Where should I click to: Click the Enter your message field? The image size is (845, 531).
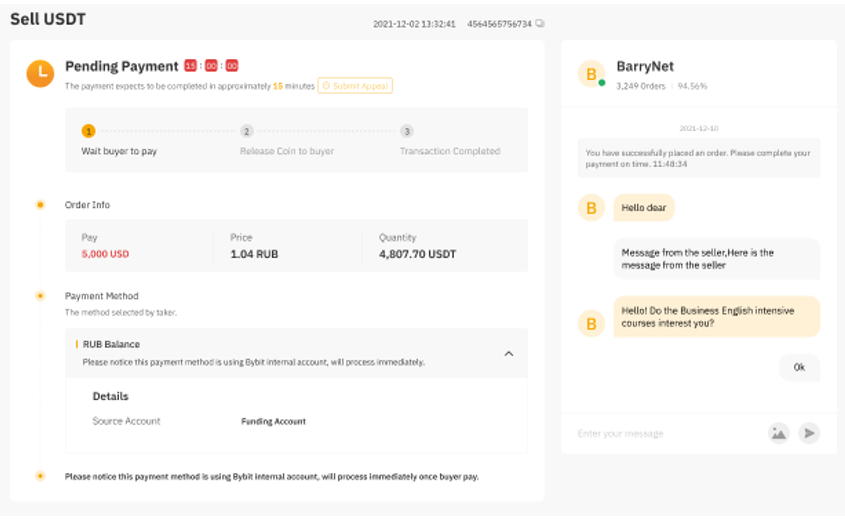pyautogui.click(x=660, y=433)
